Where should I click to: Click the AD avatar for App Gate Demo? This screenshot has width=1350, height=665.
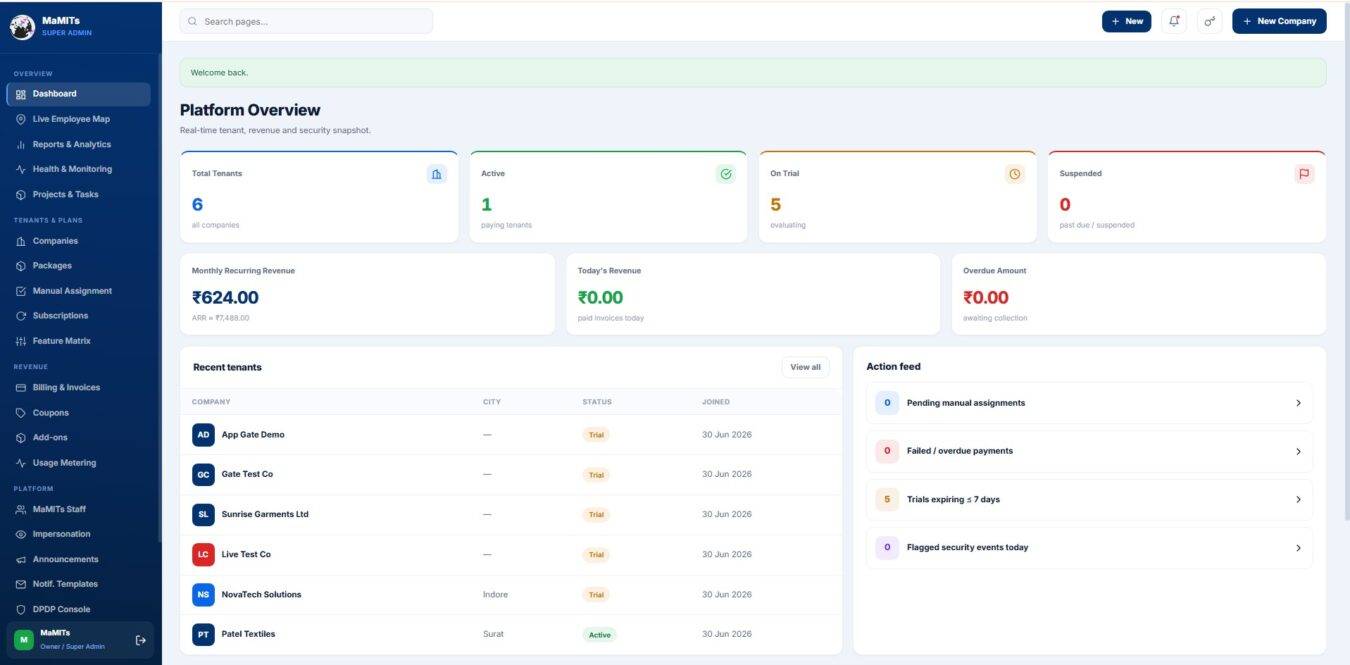203,435
